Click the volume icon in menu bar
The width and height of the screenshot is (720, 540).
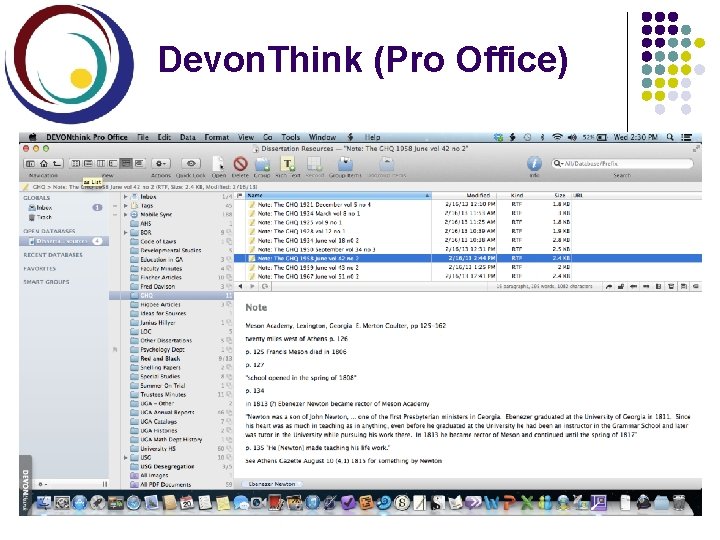click(x=572, y=137)
